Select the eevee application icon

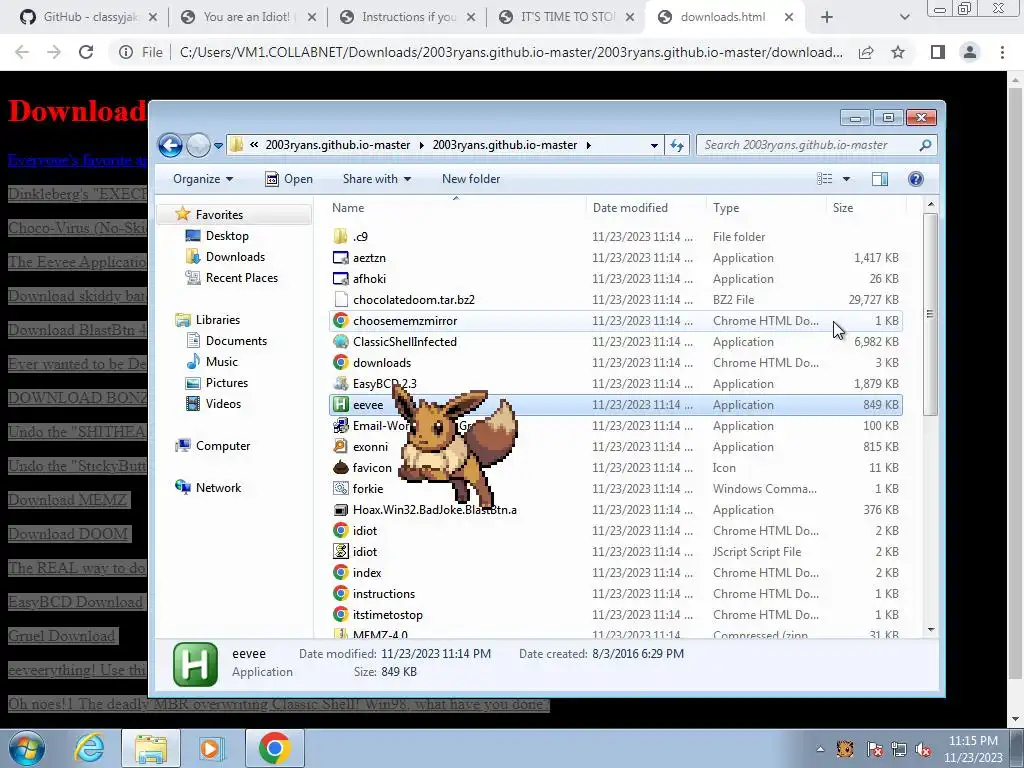click(340, 404)
